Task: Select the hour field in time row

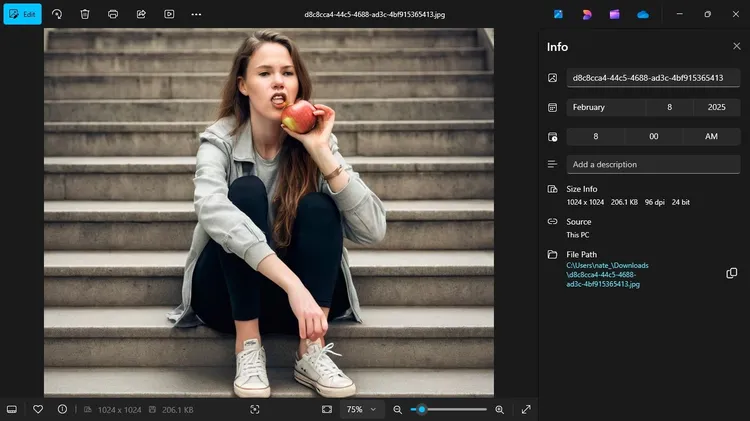Action: pos(596,136)
